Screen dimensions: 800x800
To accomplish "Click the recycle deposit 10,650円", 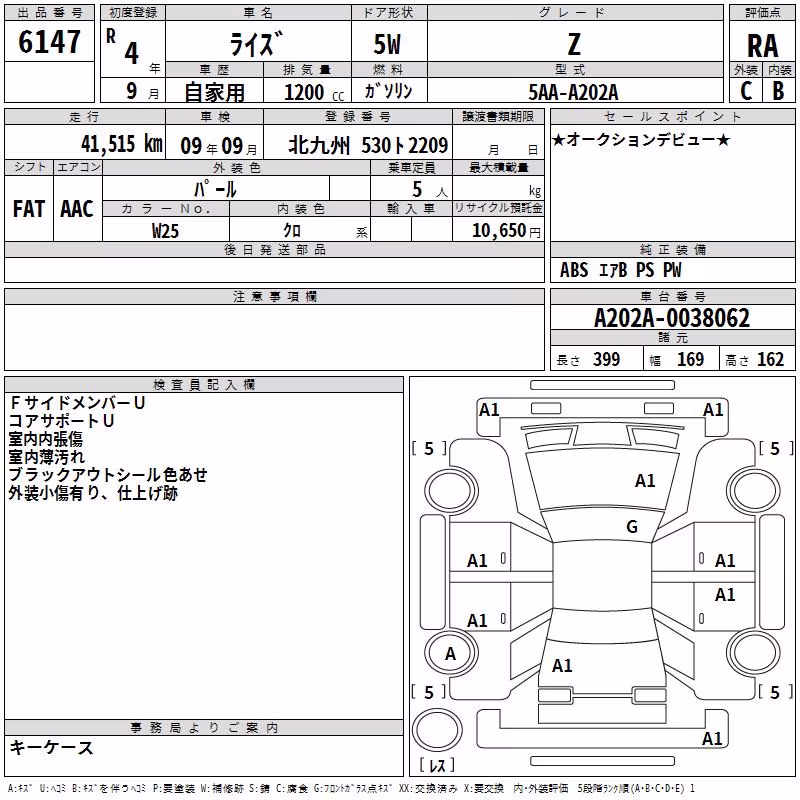I will [506, 231].
